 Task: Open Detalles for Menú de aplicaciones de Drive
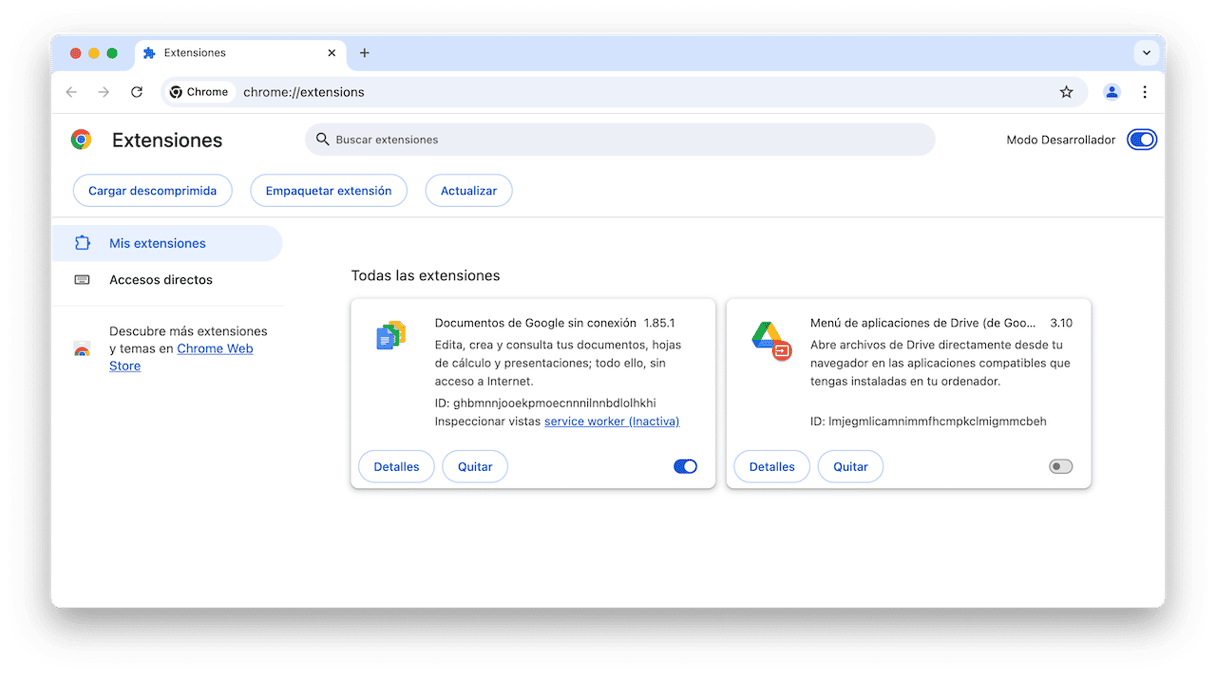point(772,467)
